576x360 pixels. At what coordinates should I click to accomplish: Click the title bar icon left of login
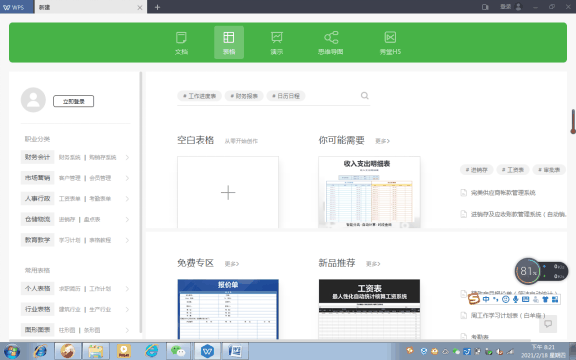485,7
